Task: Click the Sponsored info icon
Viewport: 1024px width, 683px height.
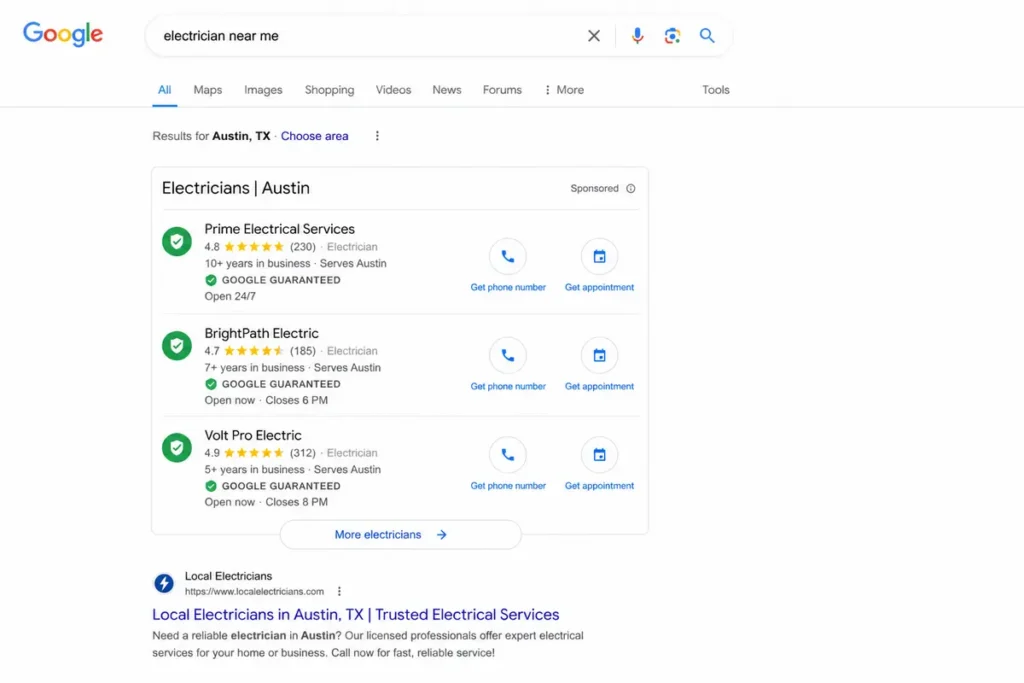Action: point(630,189)
